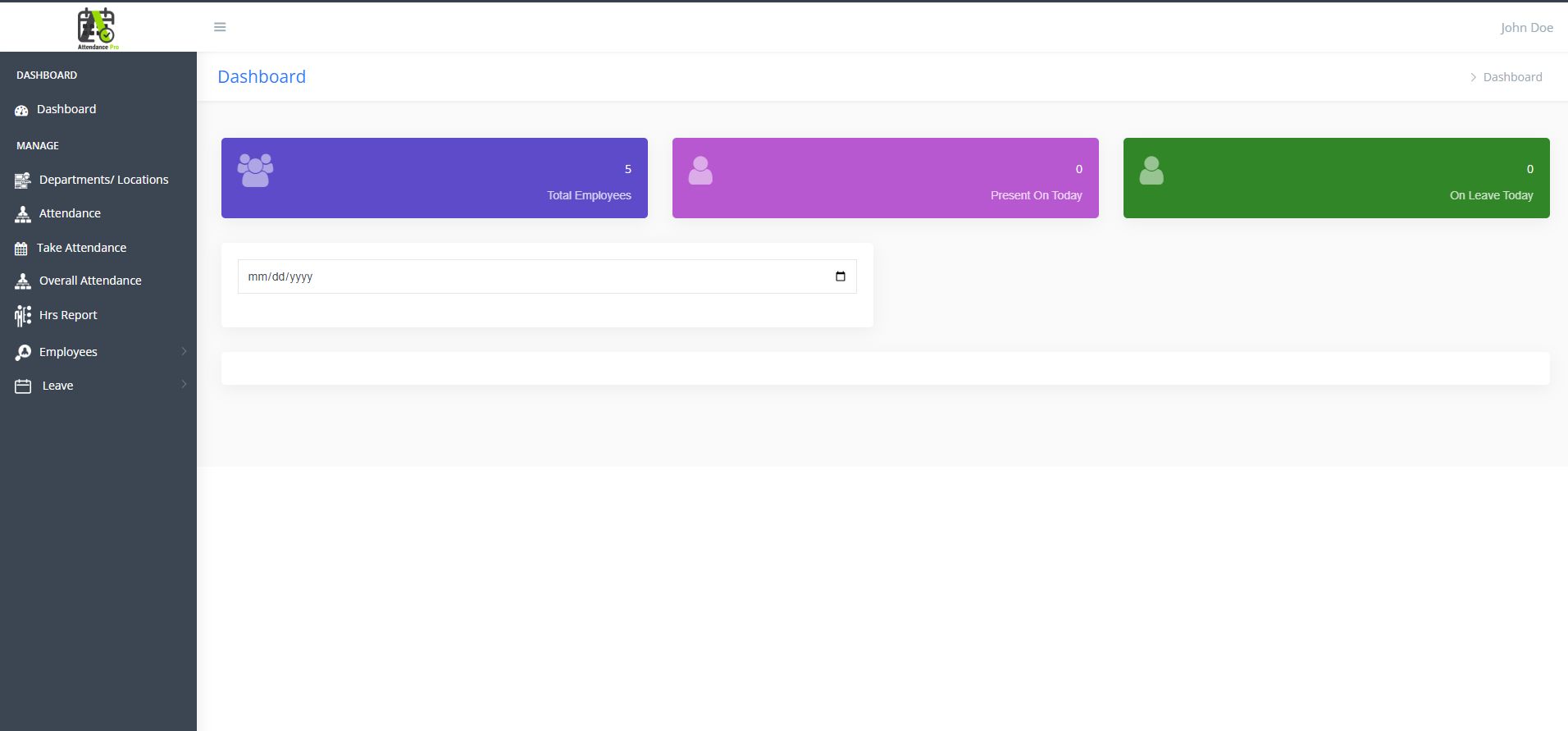The width and height of the screenshot is (1568, 731).
Task: Click the Dashboard gauge icon in sidebar
Action: pyautogui.click(x=21, y=110)
